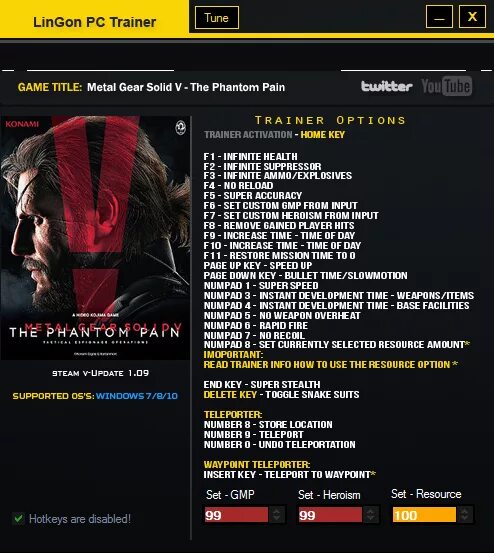Decrease the Heroism value with down arrow
The width and height of the screenshot is (494, 553).
pyautogui.click(x=370, y=519)
